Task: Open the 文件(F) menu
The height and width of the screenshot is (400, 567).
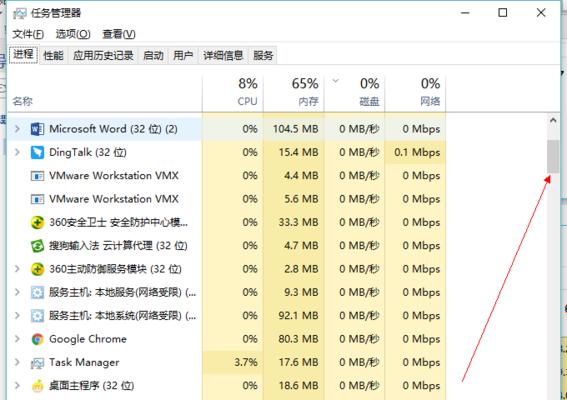Action: click(x=28, y=34)
